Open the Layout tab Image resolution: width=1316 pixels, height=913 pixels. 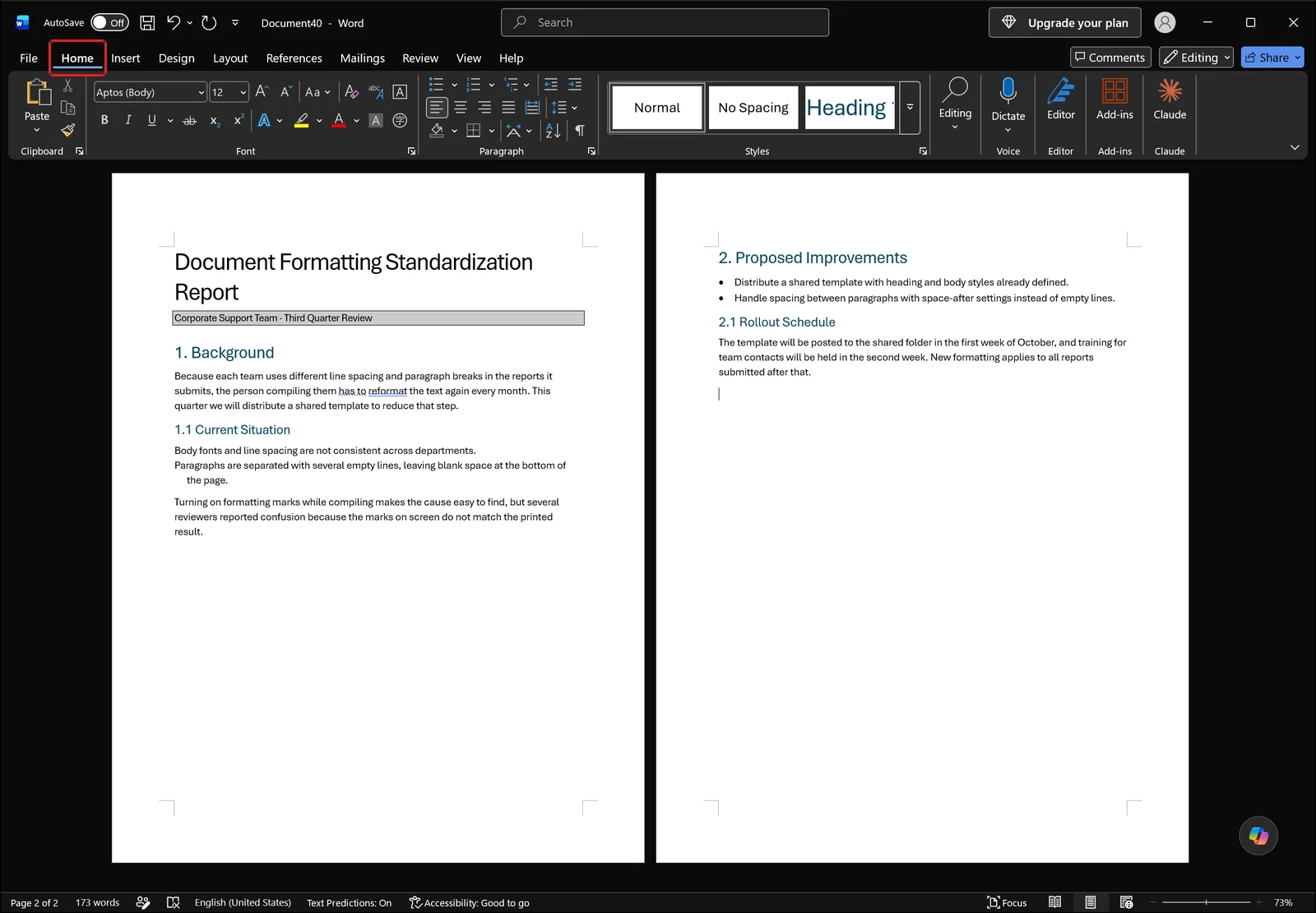pos(230,58)
